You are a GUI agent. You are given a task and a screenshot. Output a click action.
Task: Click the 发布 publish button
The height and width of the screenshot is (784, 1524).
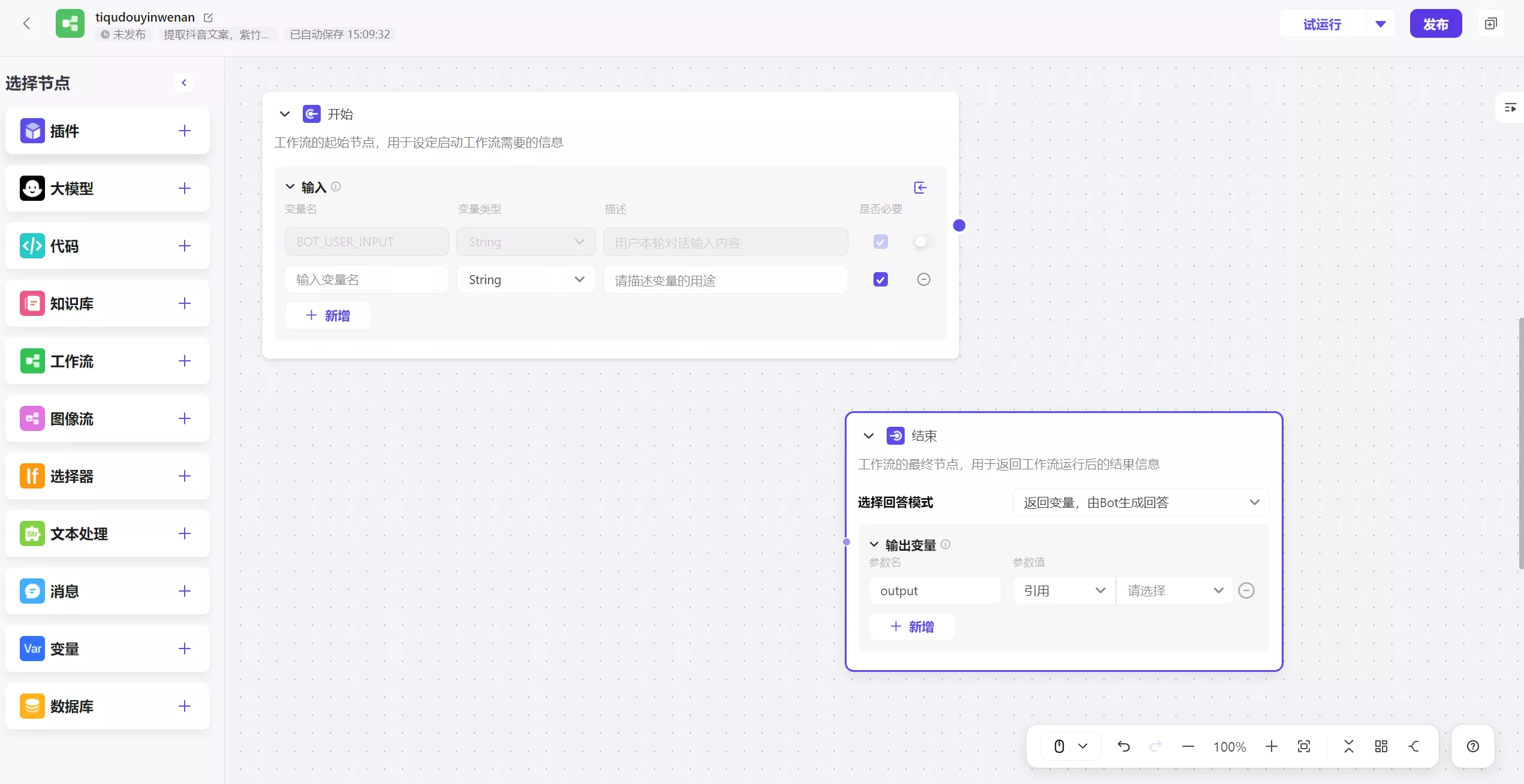[x=1435, y=24]
